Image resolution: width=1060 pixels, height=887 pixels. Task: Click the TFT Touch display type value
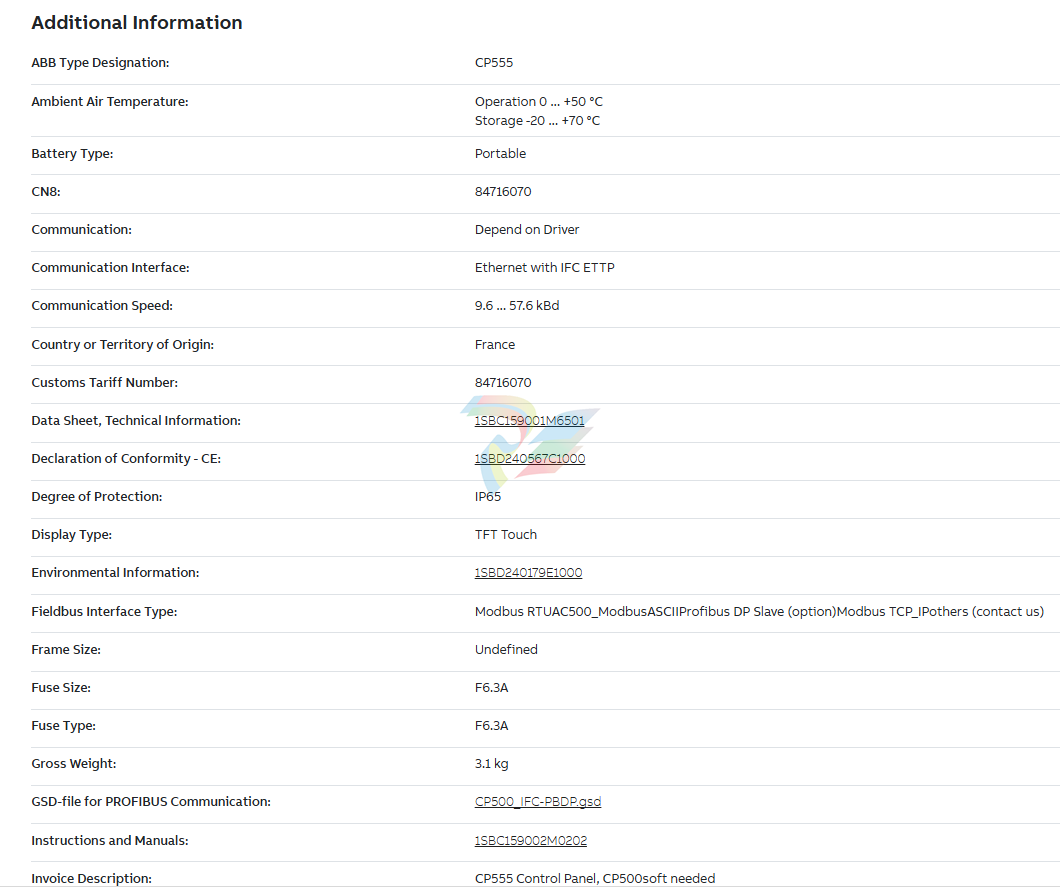[x=506, y=535]
